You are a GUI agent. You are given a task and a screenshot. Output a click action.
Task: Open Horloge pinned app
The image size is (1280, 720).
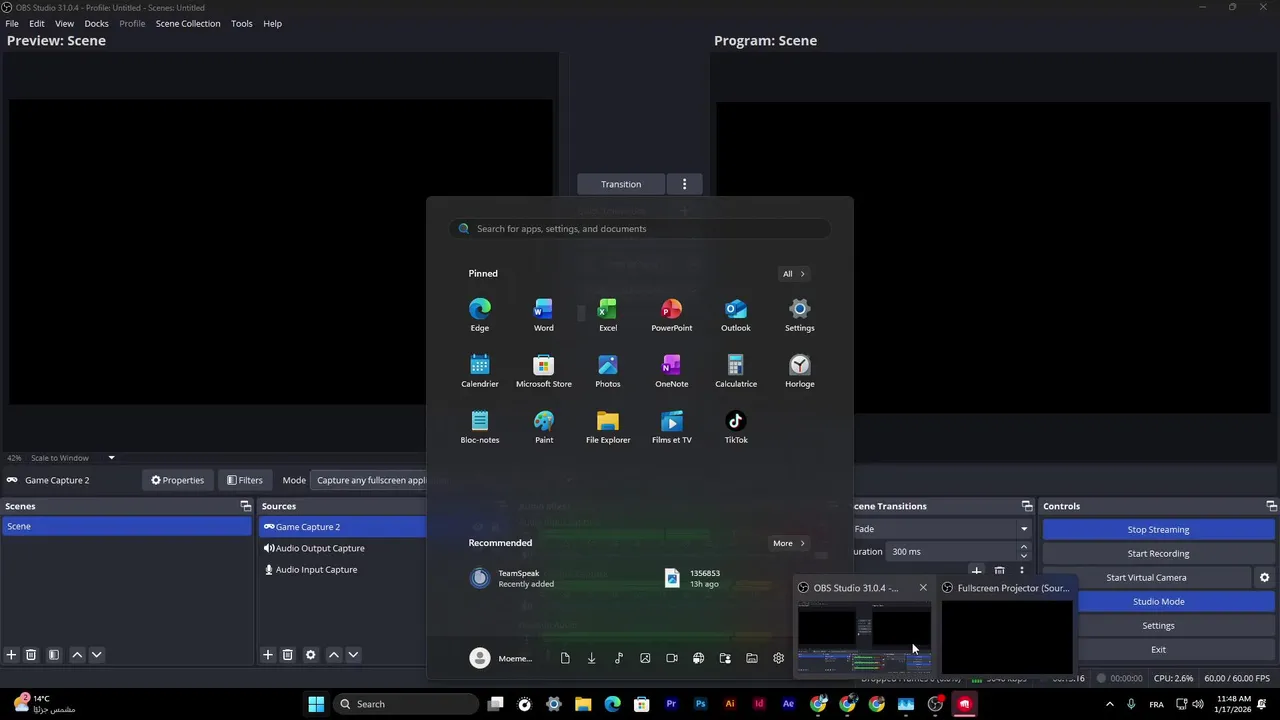click(x=800, y=371)
